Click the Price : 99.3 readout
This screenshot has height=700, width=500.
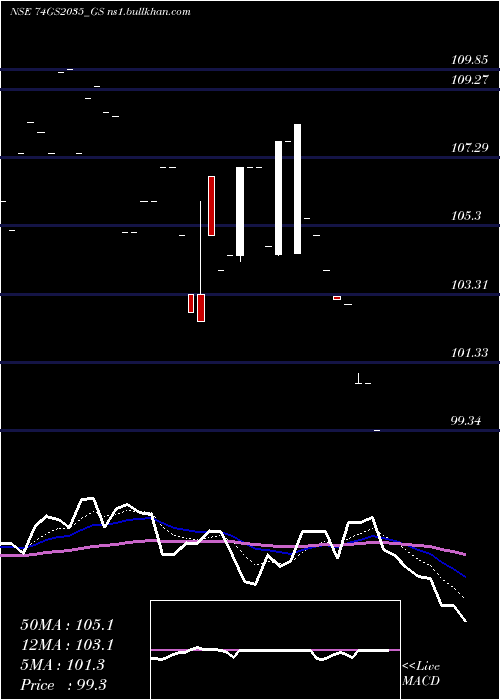pos(63,685)
